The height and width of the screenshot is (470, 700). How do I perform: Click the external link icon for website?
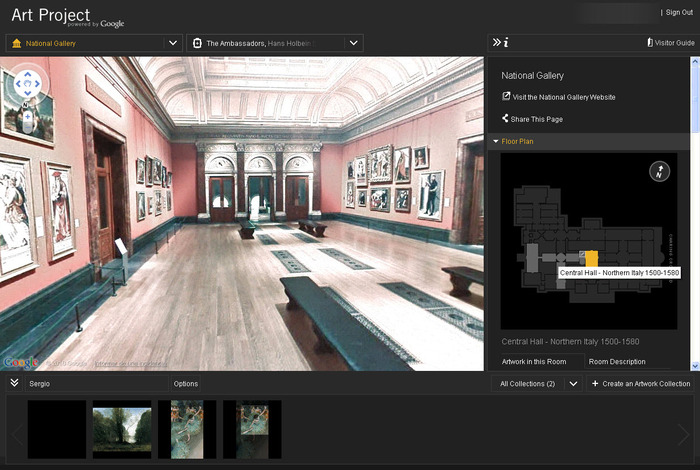[x=506, y=96]
